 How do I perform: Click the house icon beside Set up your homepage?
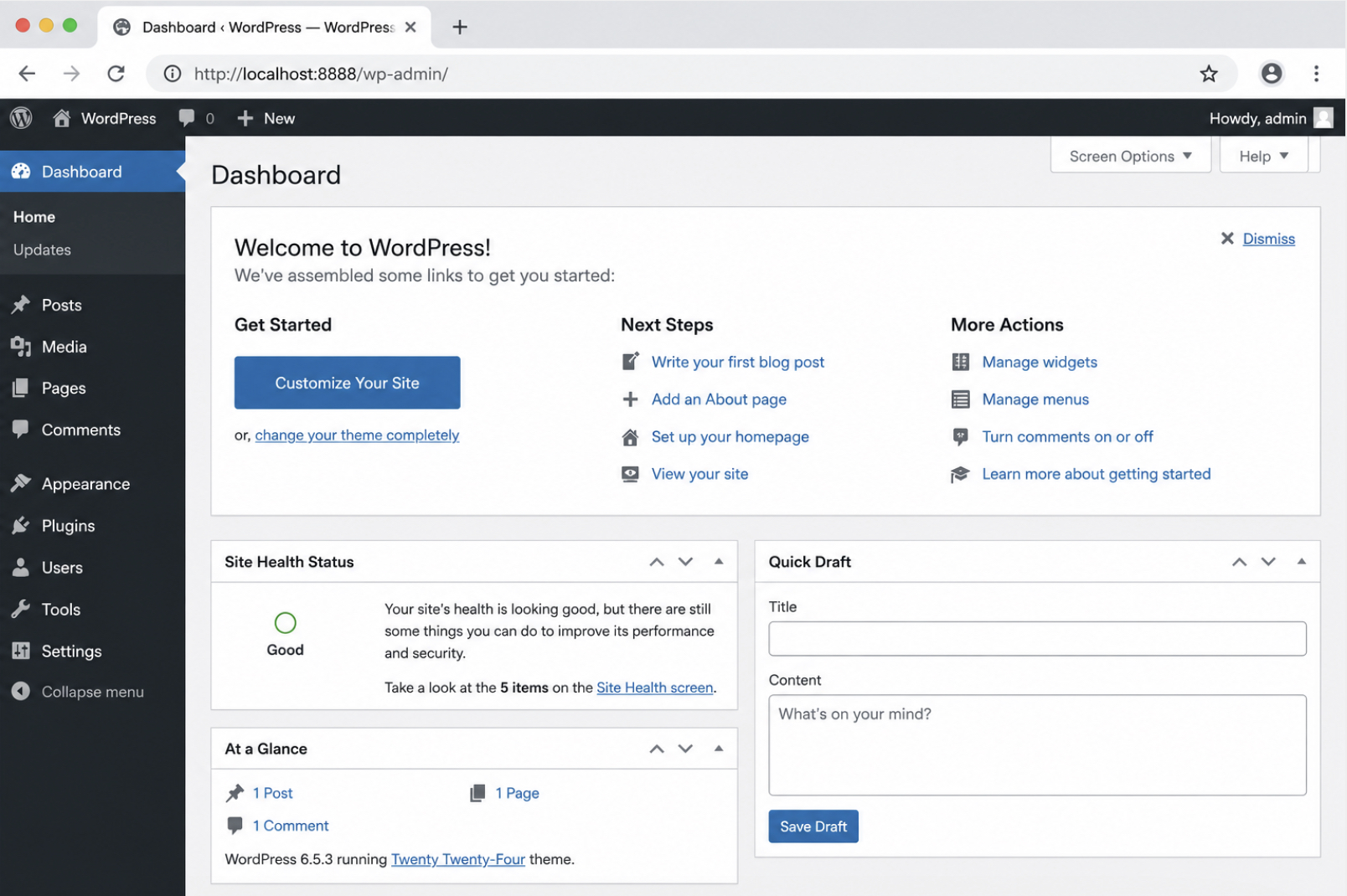click(x=631, y=437)
